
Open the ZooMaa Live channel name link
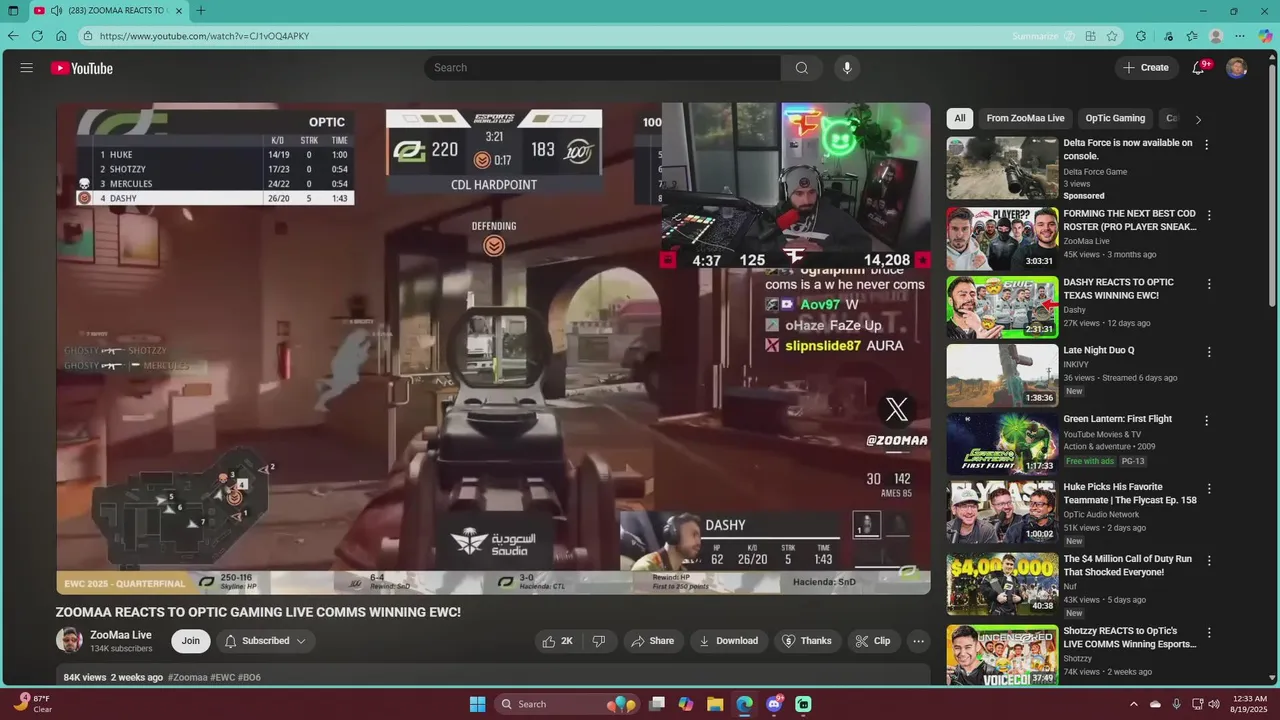(121, 635)
